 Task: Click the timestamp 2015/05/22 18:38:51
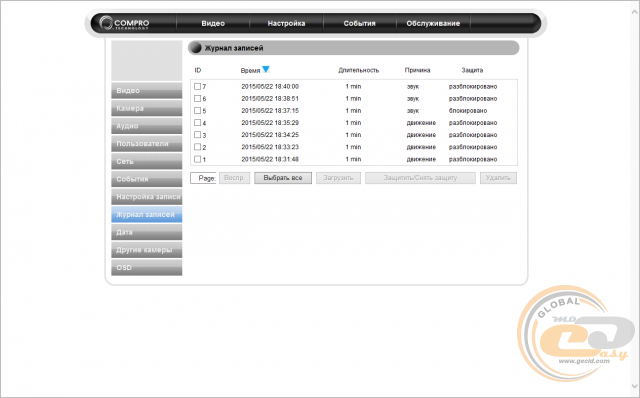pyautogui.click(x=270, y=98)
